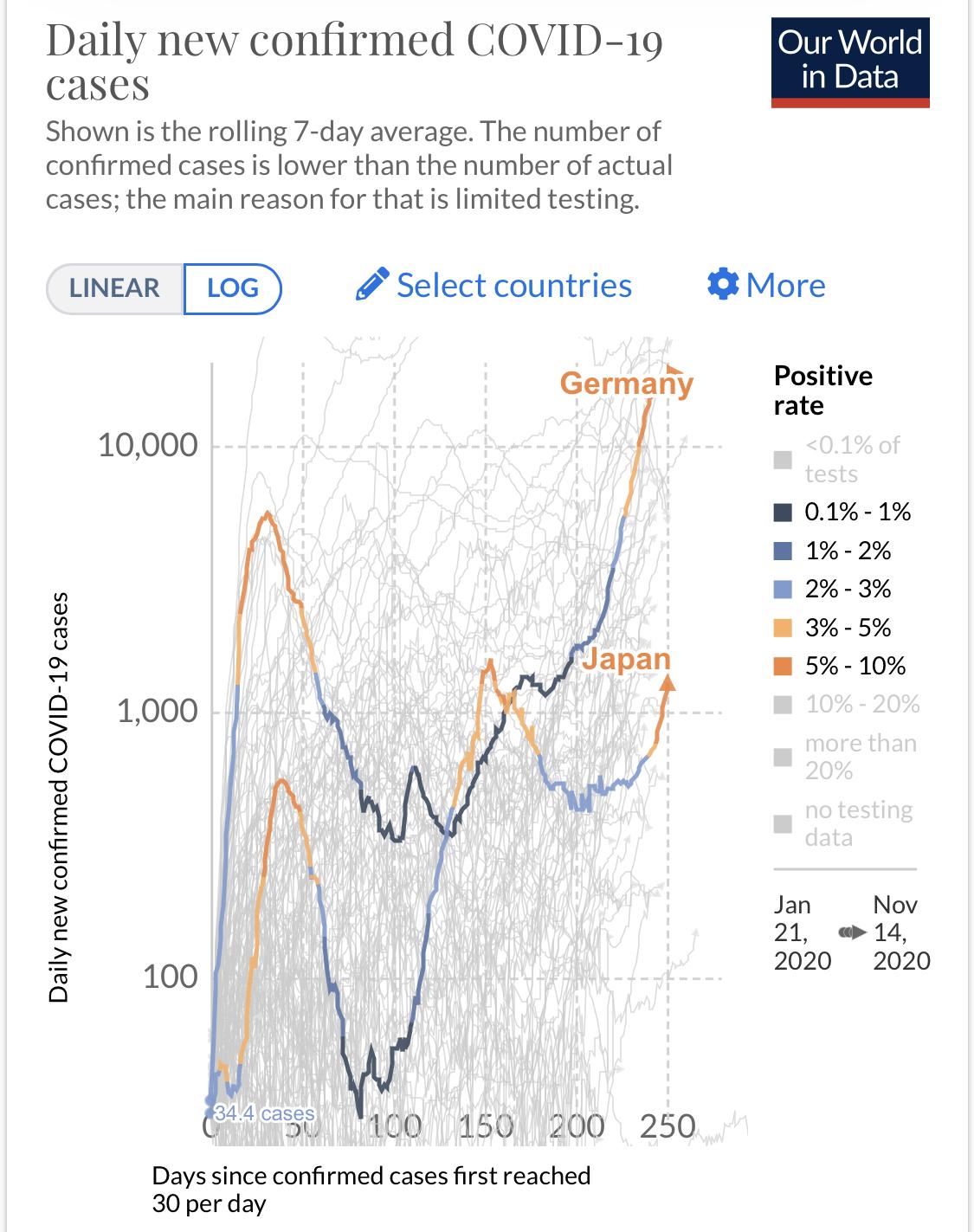Toggle the 1% - 2% positive rate swatch
Viewport: 974px width, 1232px height.
coord(784,551)
